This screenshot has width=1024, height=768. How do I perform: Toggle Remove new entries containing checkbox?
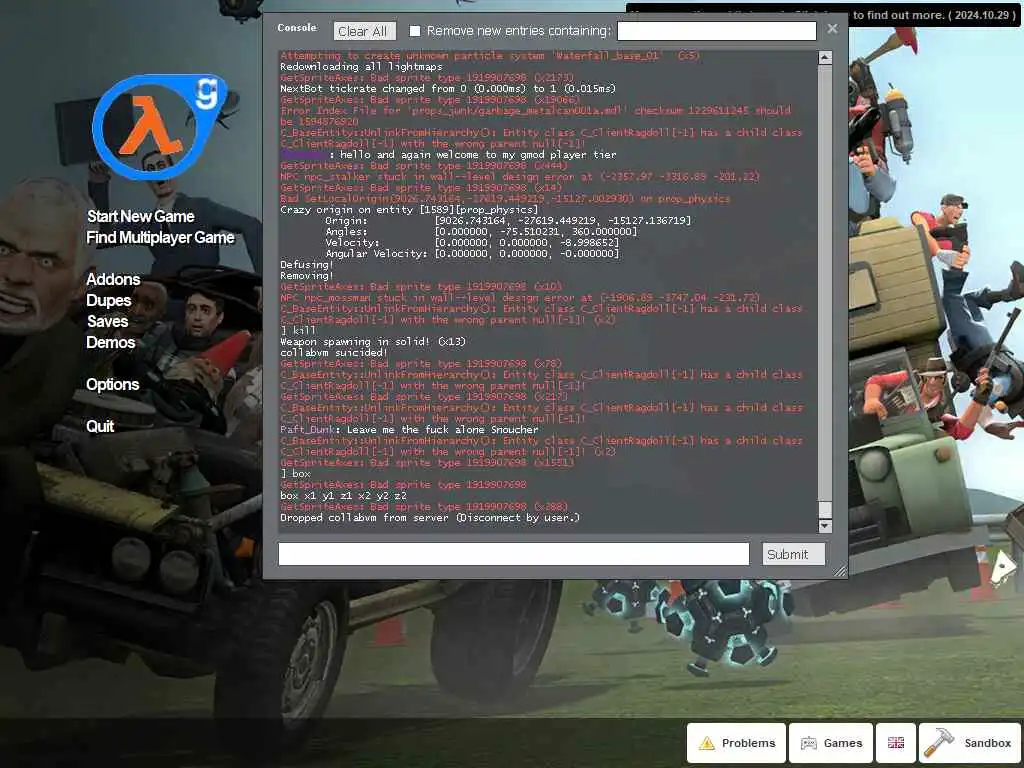pyautogui.click(x=415, y=31)
